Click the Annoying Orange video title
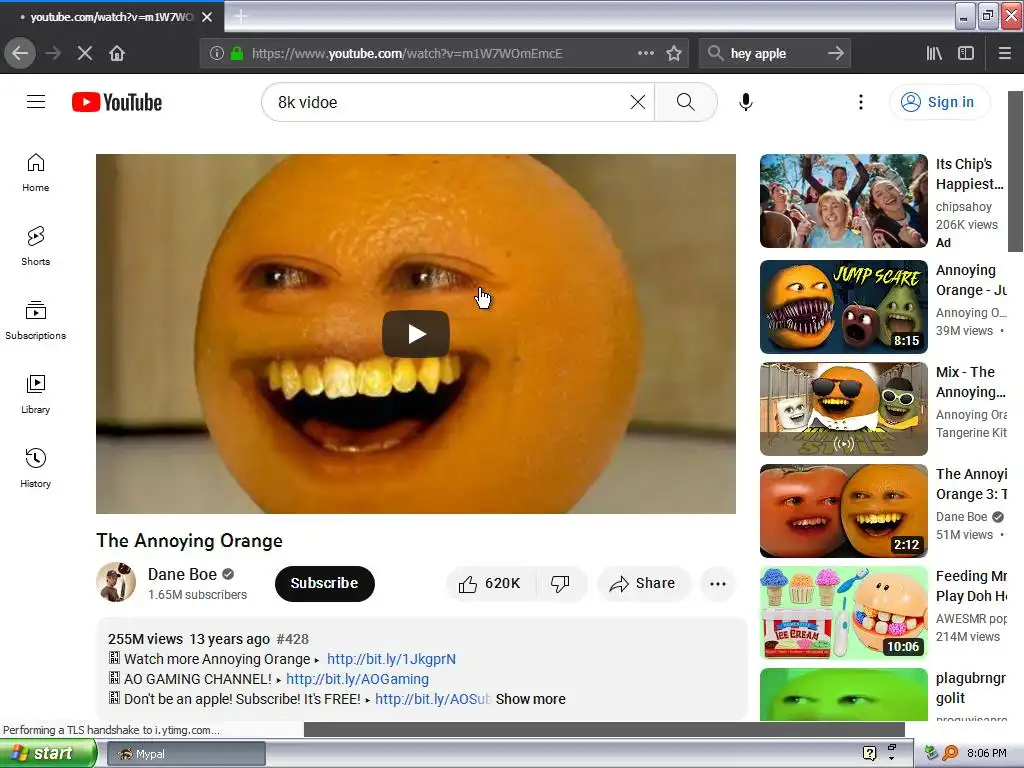This screenshot has height=768, width=1024. 189,541
